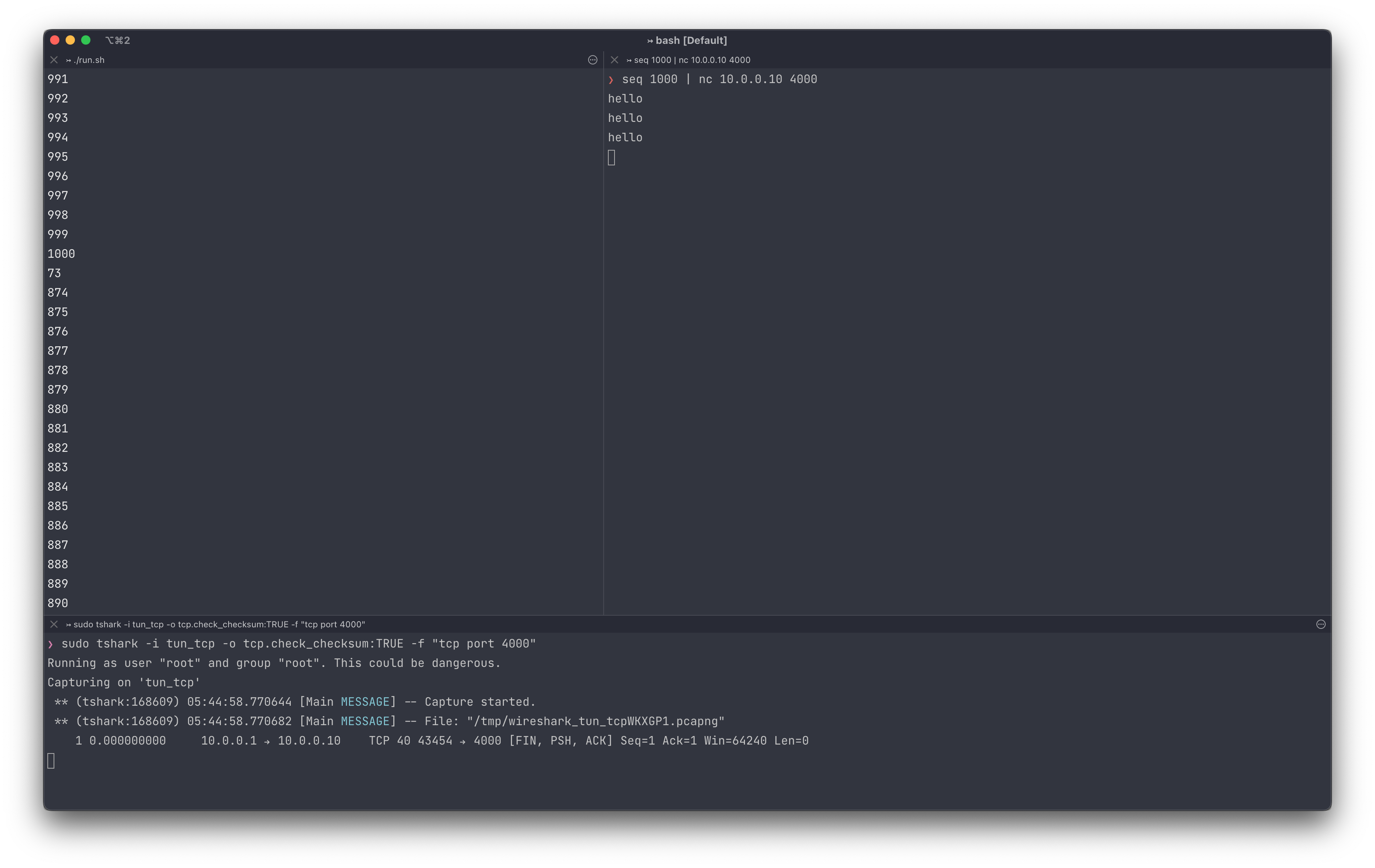Click the ⌥⌘2 window shortcut label
This screenshot has width=1375, height=868.
(118, 40)
